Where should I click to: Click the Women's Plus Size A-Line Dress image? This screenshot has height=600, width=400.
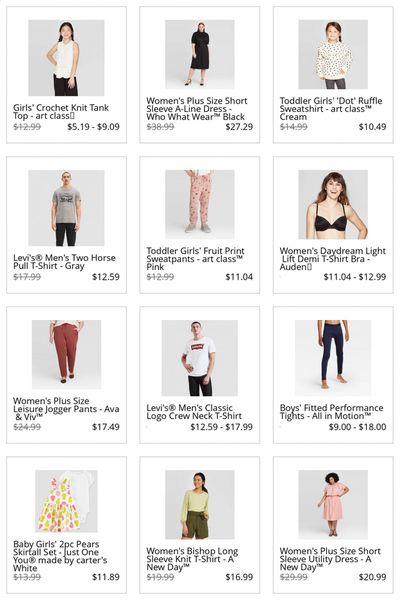tap(199, 54)
